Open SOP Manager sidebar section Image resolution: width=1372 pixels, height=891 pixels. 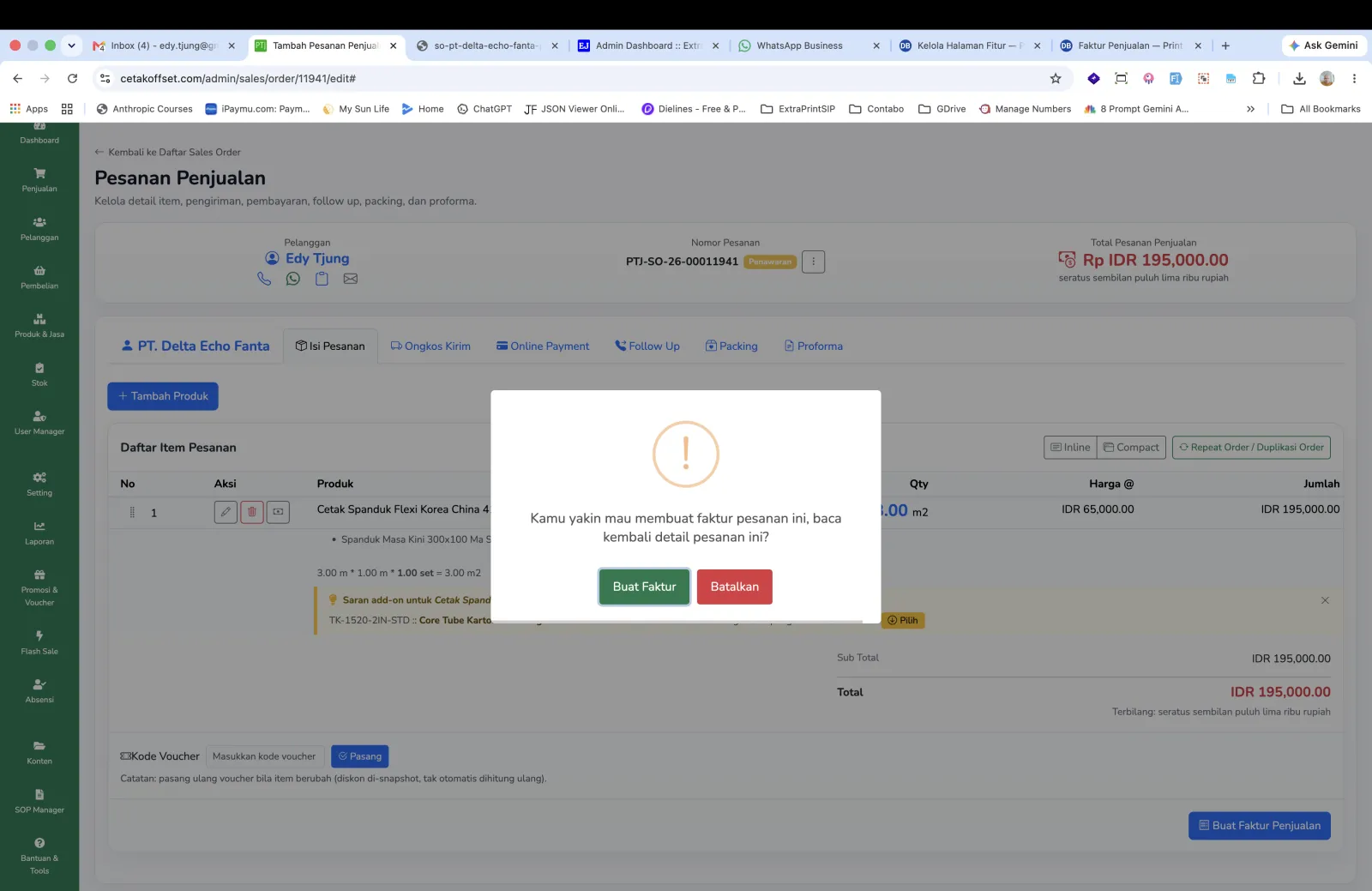point(39,802)
